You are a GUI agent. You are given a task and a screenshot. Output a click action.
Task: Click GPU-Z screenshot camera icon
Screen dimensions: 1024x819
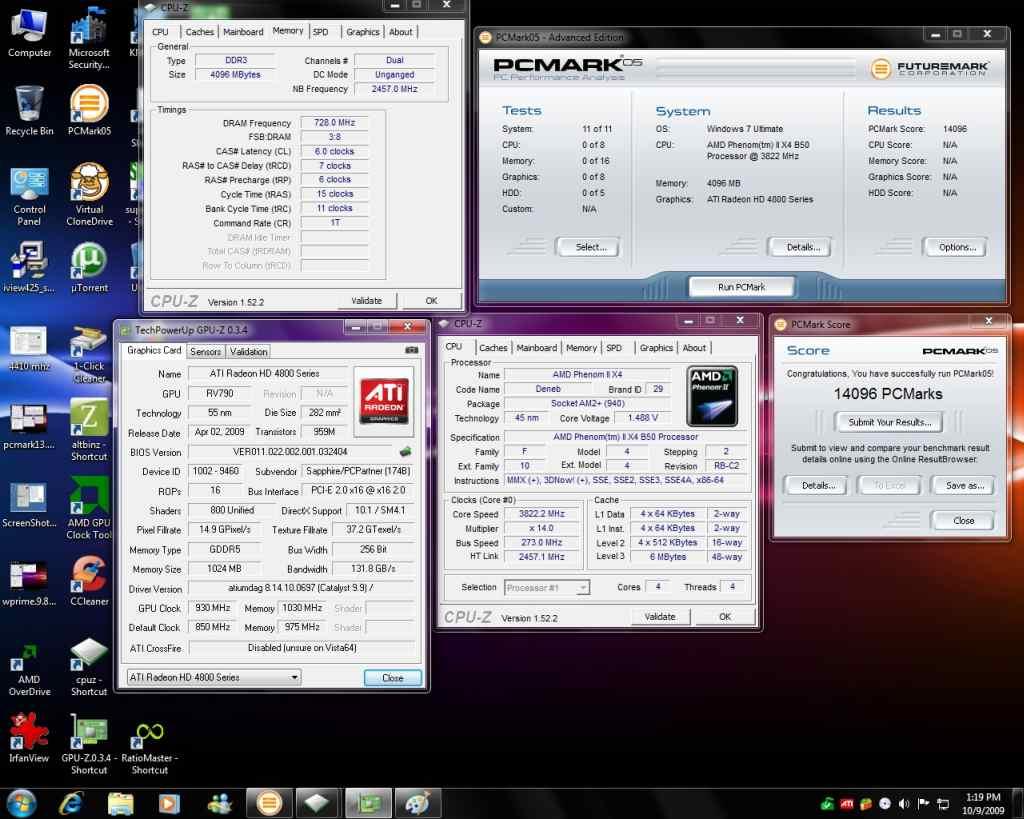coord(411,350)
